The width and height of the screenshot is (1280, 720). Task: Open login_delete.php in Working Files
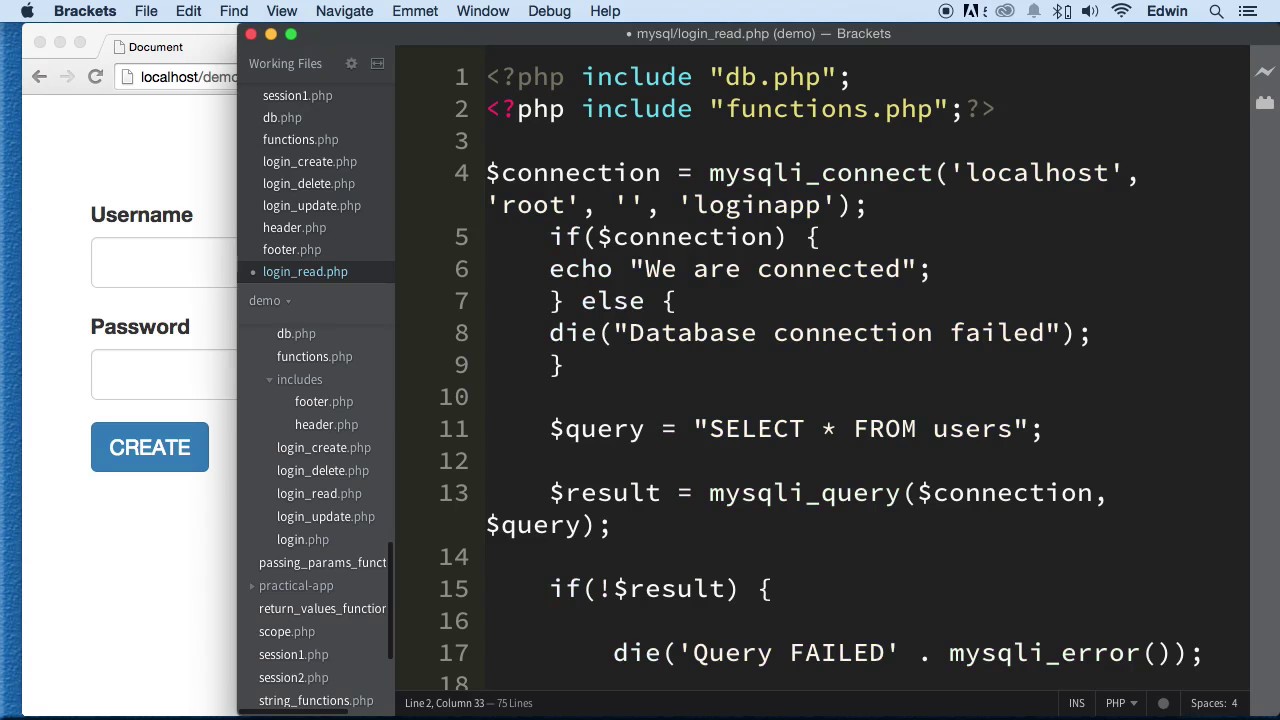[308, 184]
